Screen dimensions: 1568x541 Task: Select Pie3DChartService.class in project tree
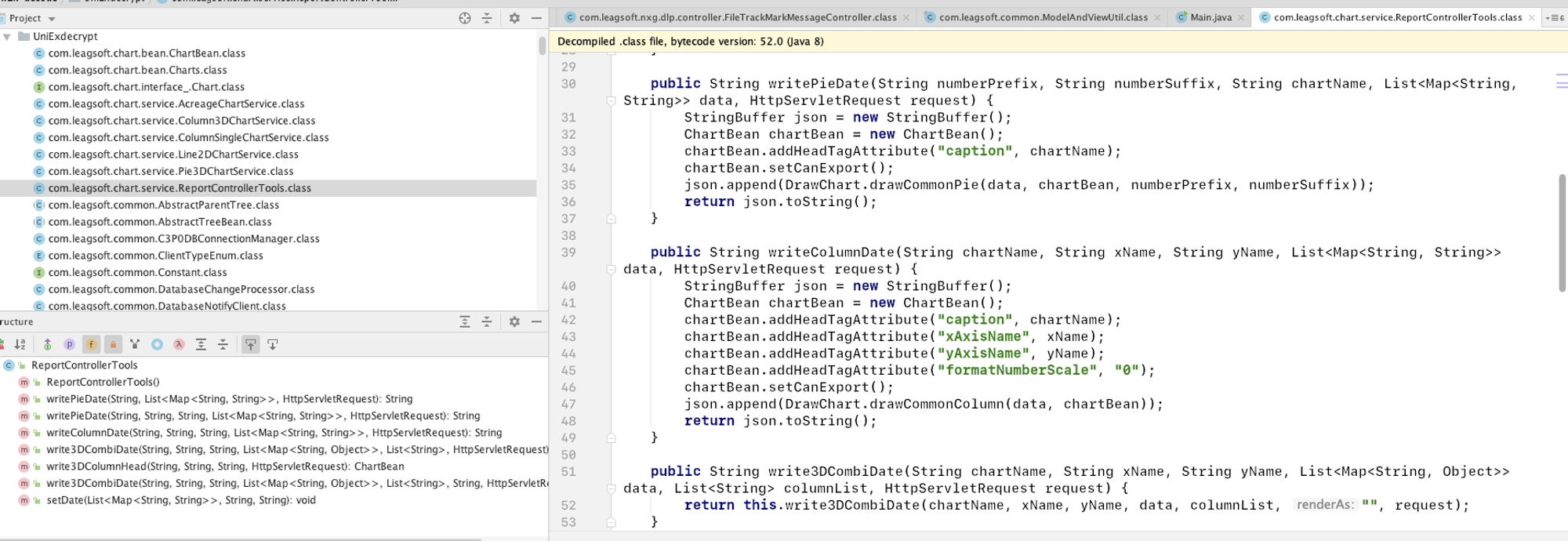point(170,171)
